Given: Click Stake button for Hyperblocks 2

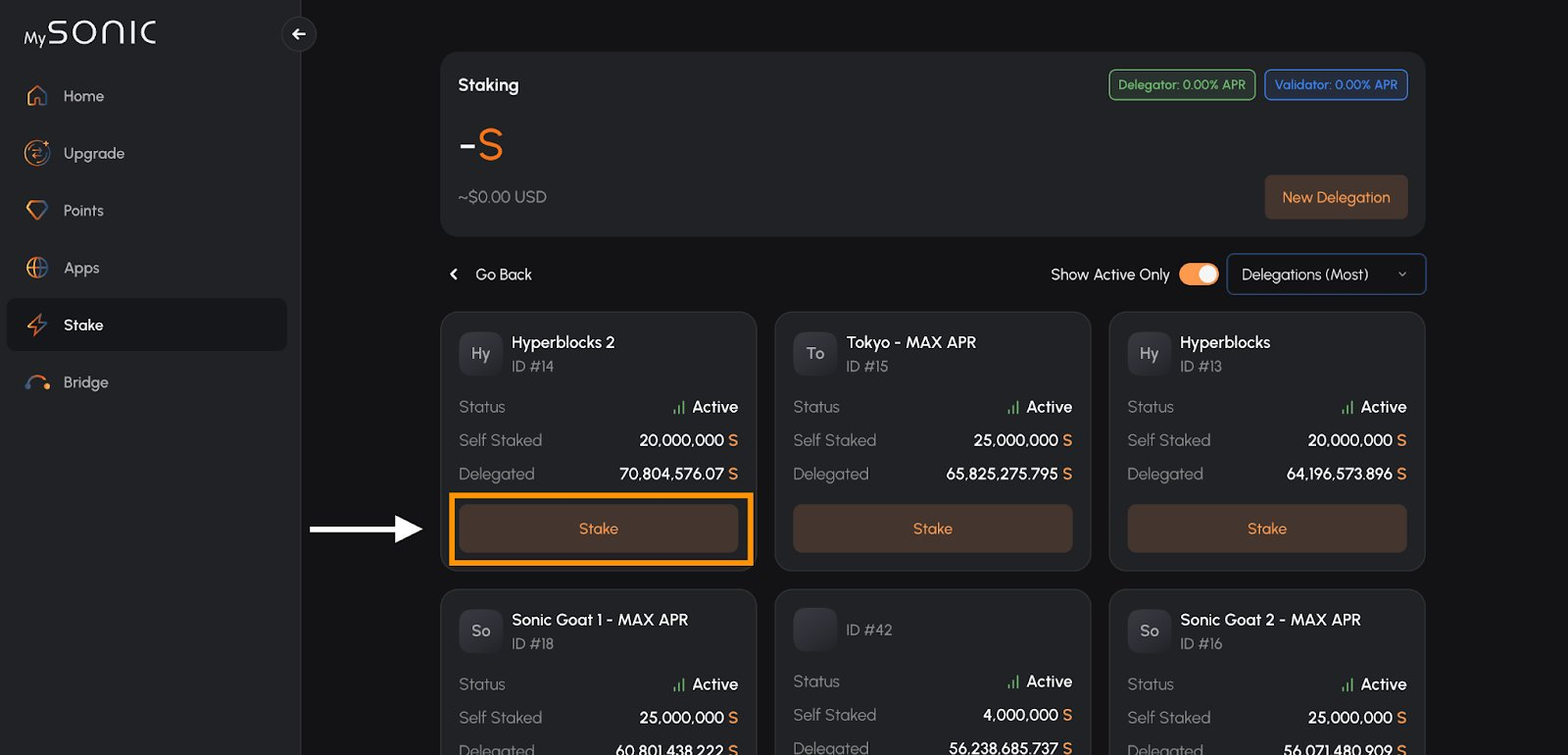Looking at the screenshot, I should click(599, 528).
